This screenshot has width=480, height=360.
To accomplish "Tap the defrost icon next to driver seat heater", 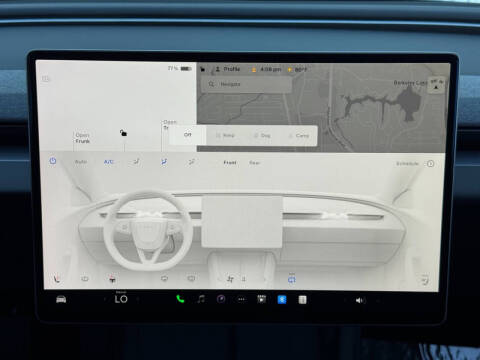I will tap(85, 278).
